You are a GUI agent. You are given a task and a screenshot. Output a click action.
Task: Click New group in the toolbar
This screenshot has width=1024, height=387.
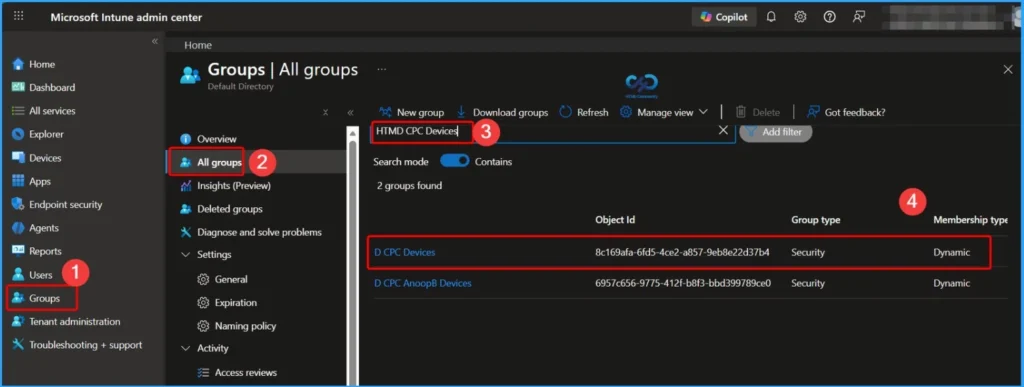(411, 112)
